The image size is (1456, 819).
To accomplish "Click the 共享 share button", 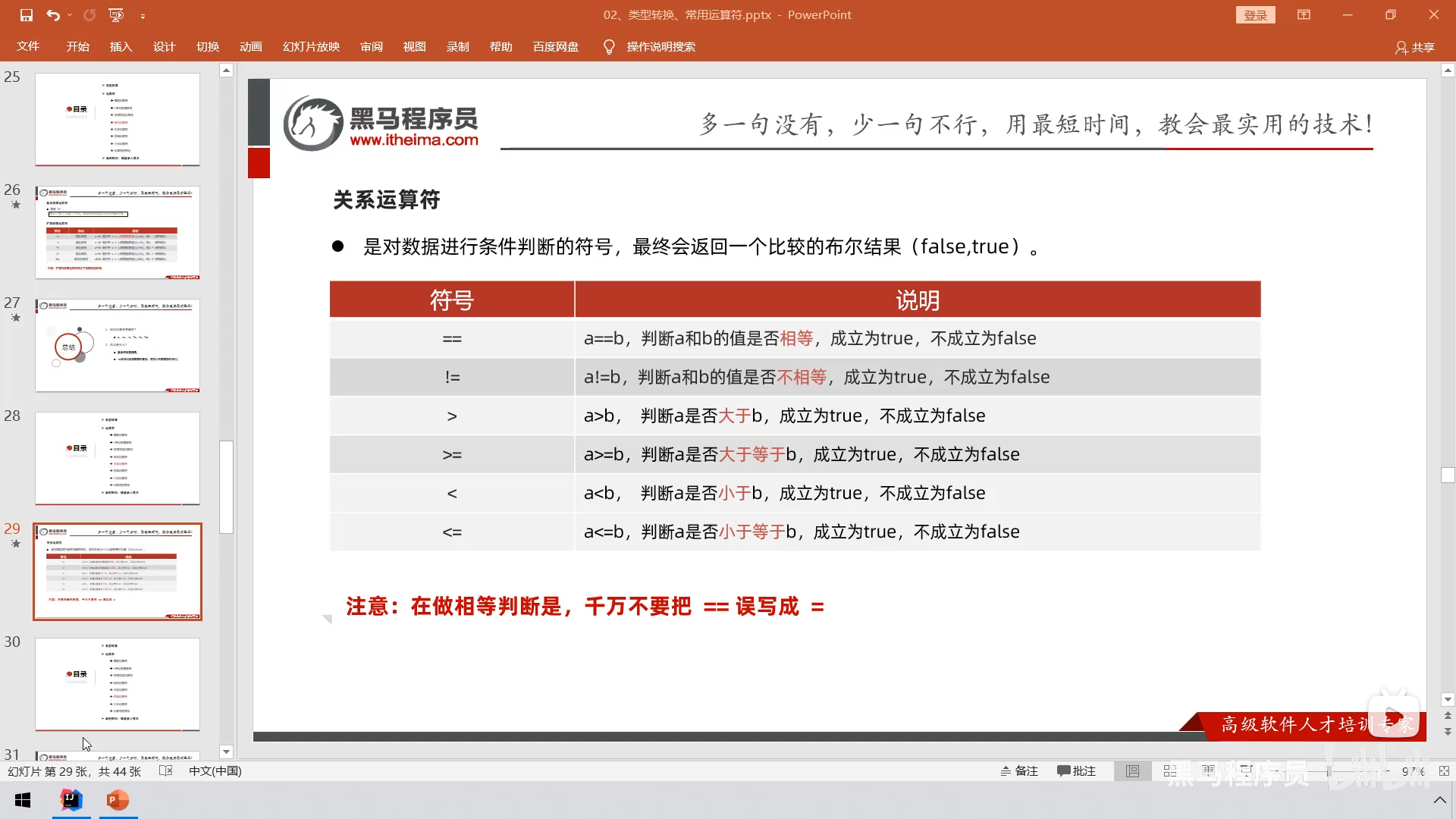I will click(1415, 47).
